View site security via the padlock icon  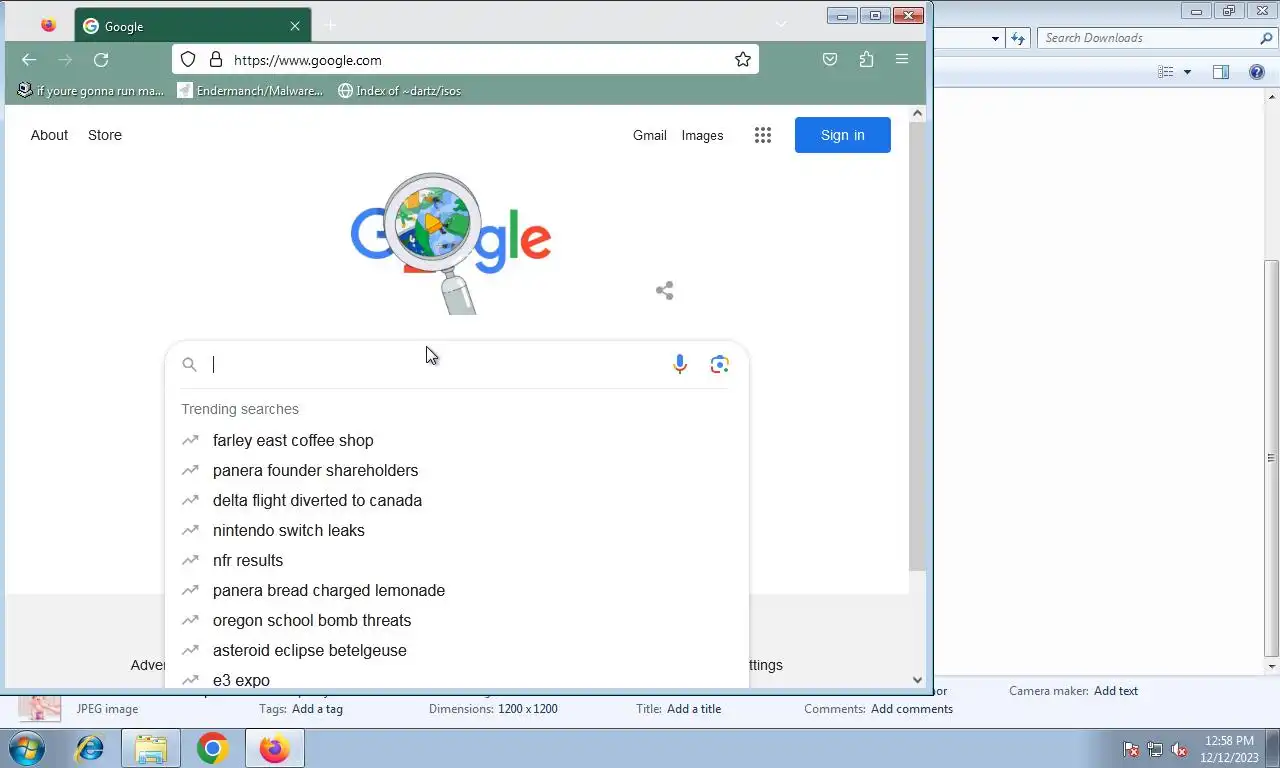215,60
